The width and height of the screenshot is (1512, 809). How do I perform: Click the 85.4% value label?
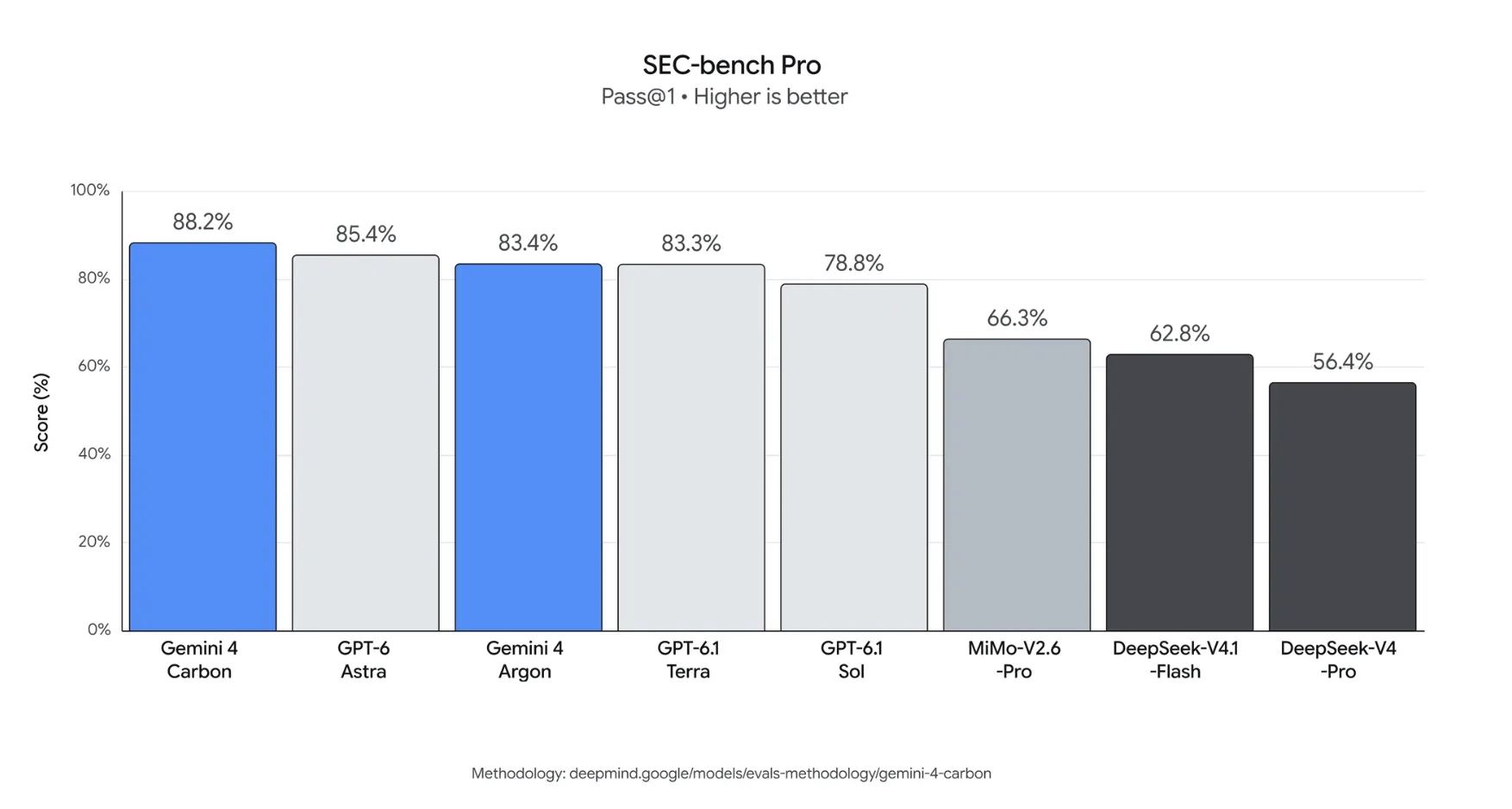pos(366,234)
